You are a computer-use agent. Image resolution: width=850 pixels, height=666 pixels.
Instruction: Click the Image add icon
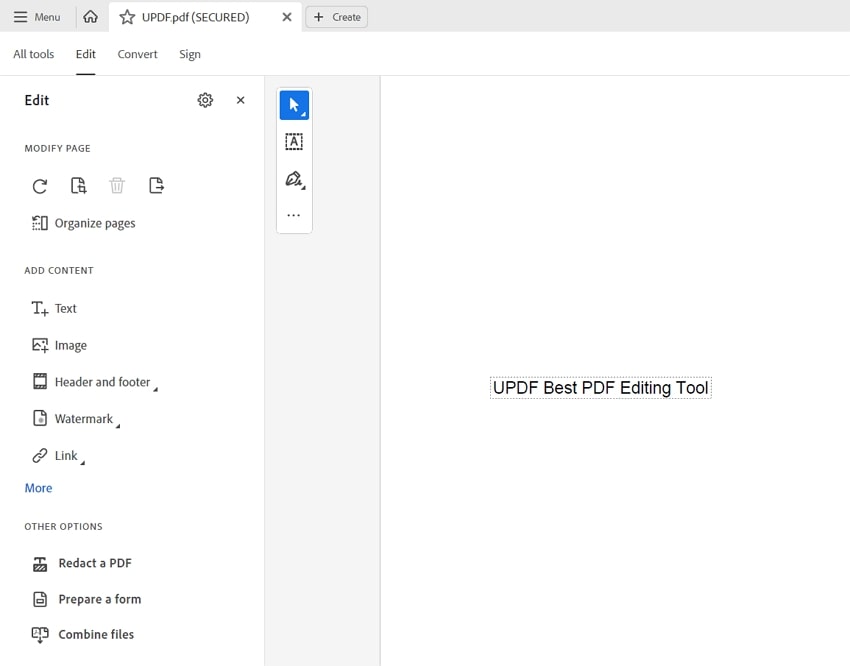coord(40,345)
